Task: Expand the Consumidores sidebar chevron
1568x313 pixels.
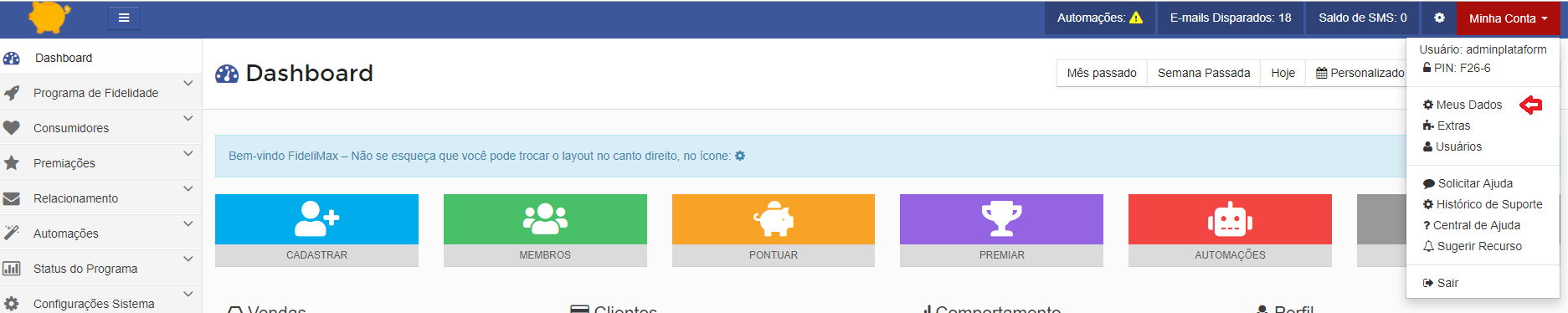Action: [x=188, y=119]
